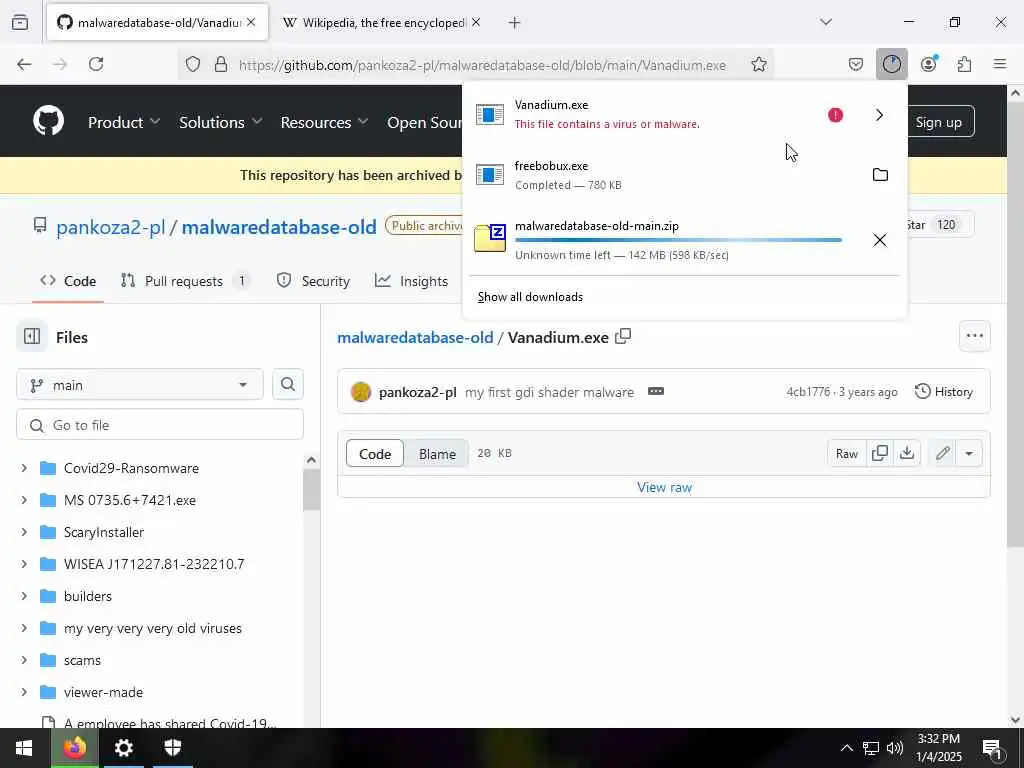
Task: Edit file with the pencil icon
Action: [942, 453]
